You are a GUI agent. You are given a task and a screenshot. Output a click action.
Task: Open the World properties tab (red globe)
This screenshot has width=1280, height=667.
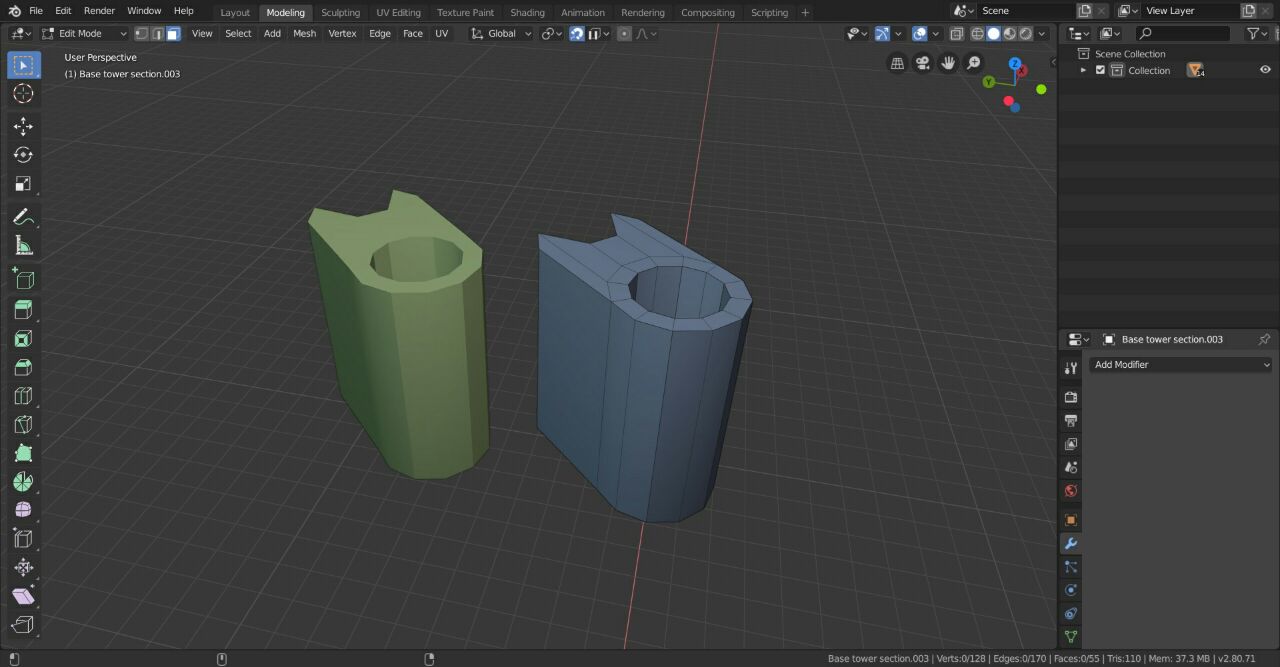1070,491
